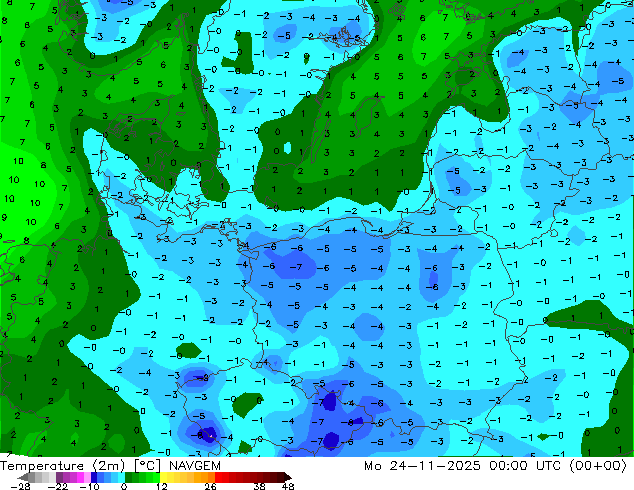Pick the bright red legend swatch at 26

click(218, 477)
